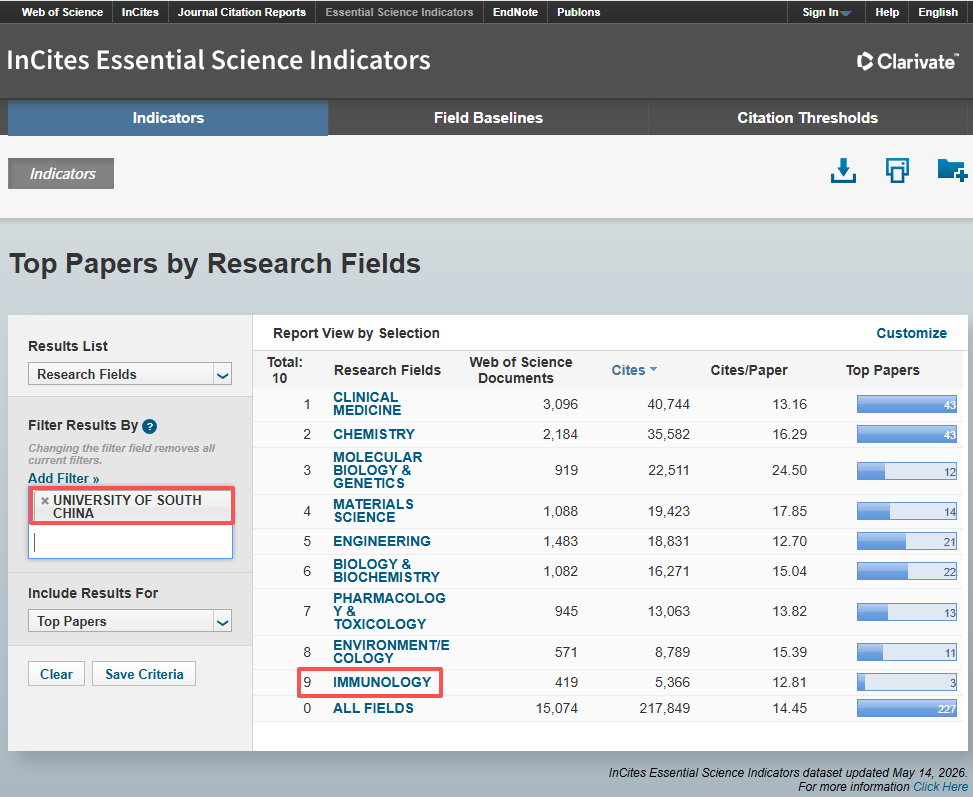Screen dimensions: 973x797
Task: Click the Clear button
Action: [x=56, y=674]
